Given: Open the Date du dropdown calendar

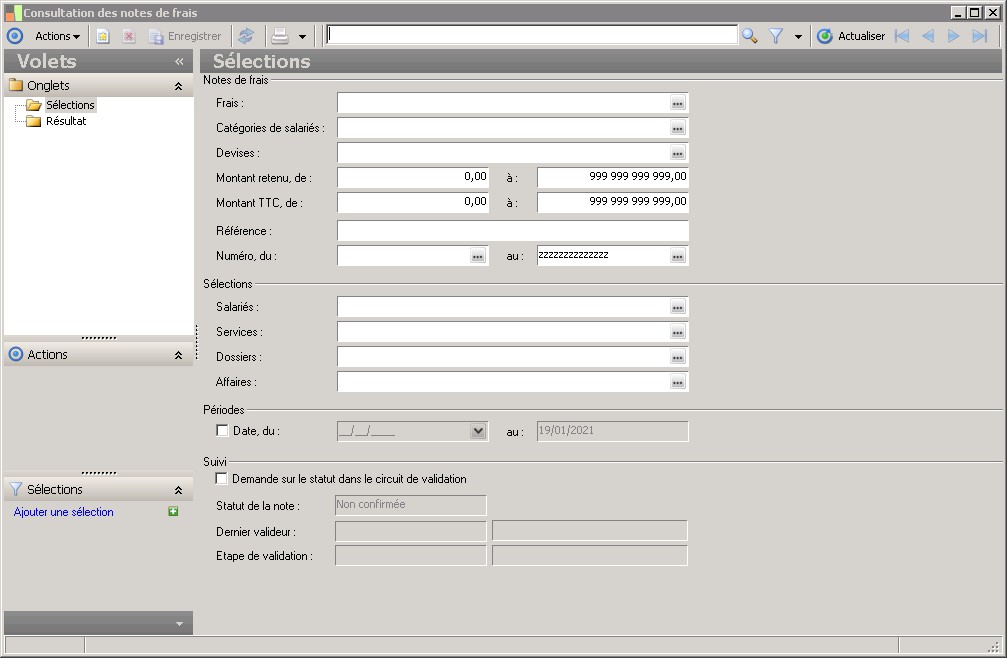Looking at the screenshot, I should click(478, 431).
